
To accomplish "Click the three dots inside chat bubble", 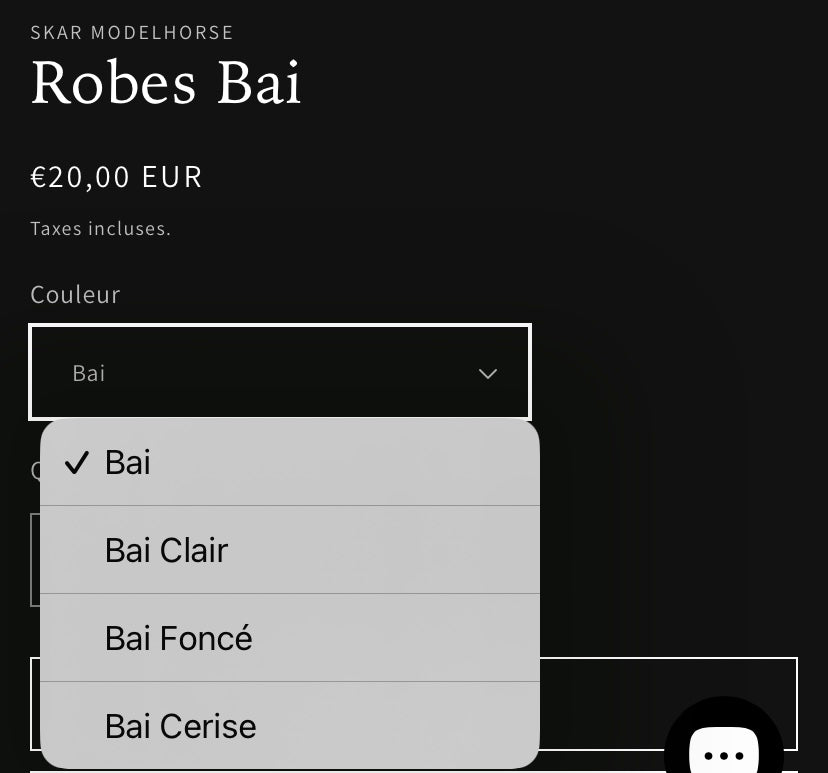I will coord(723,756).
